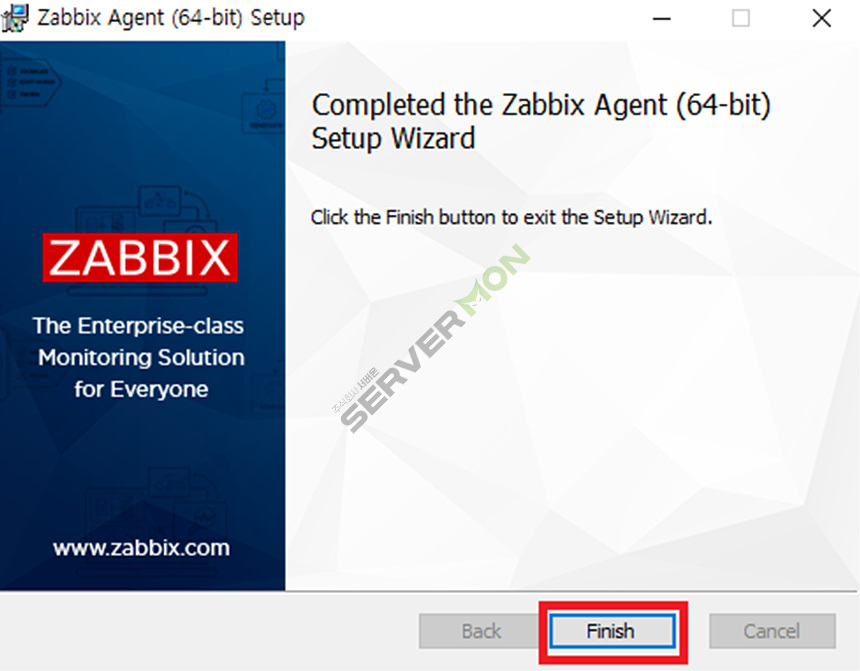The width and height of the screenshot is (860, 671).
Task: Click the 'Click the Finish button' instruction text
Action: click(511, 217)
